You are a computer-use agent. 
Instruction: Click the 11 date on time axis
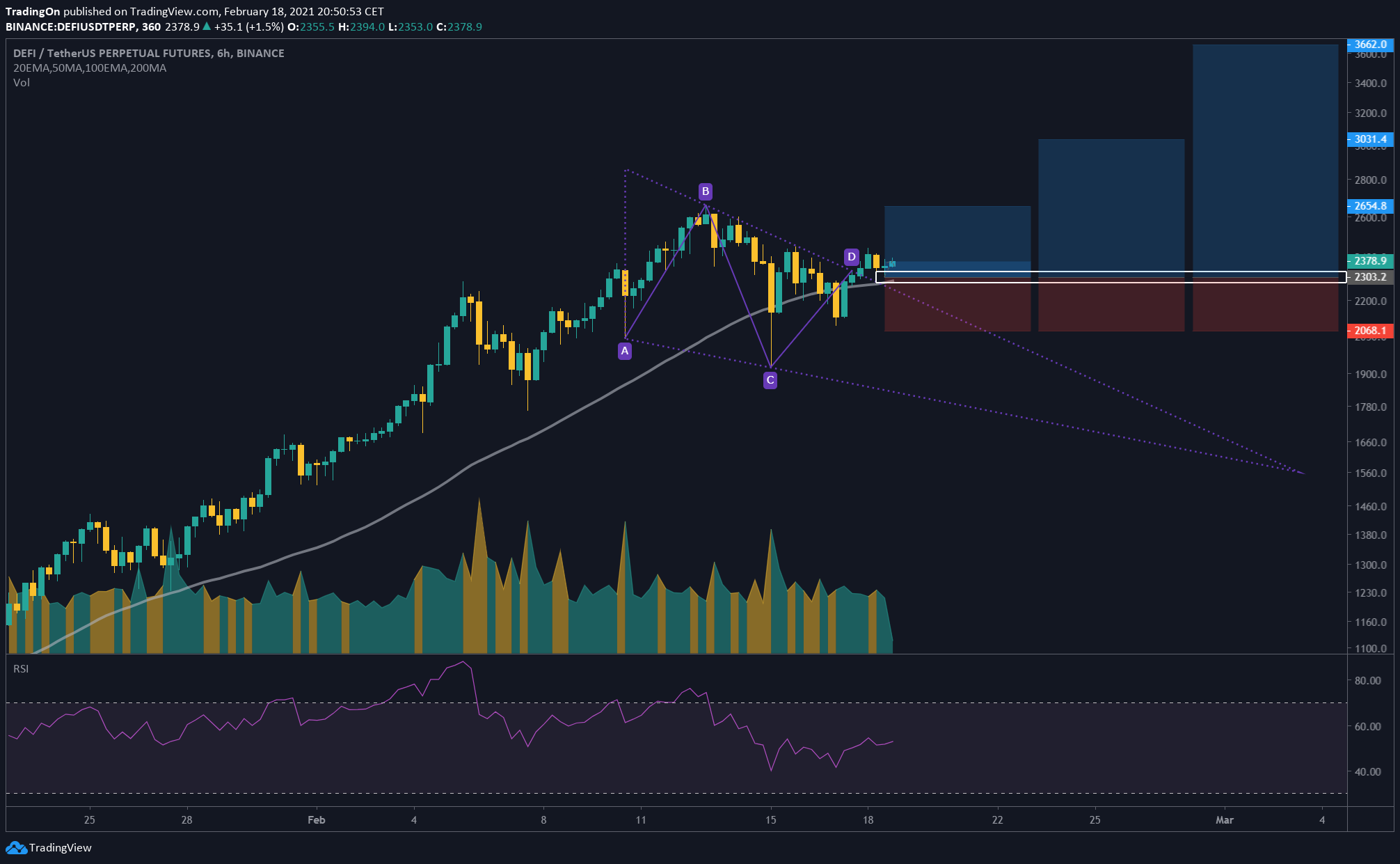(x=641, y=820)
